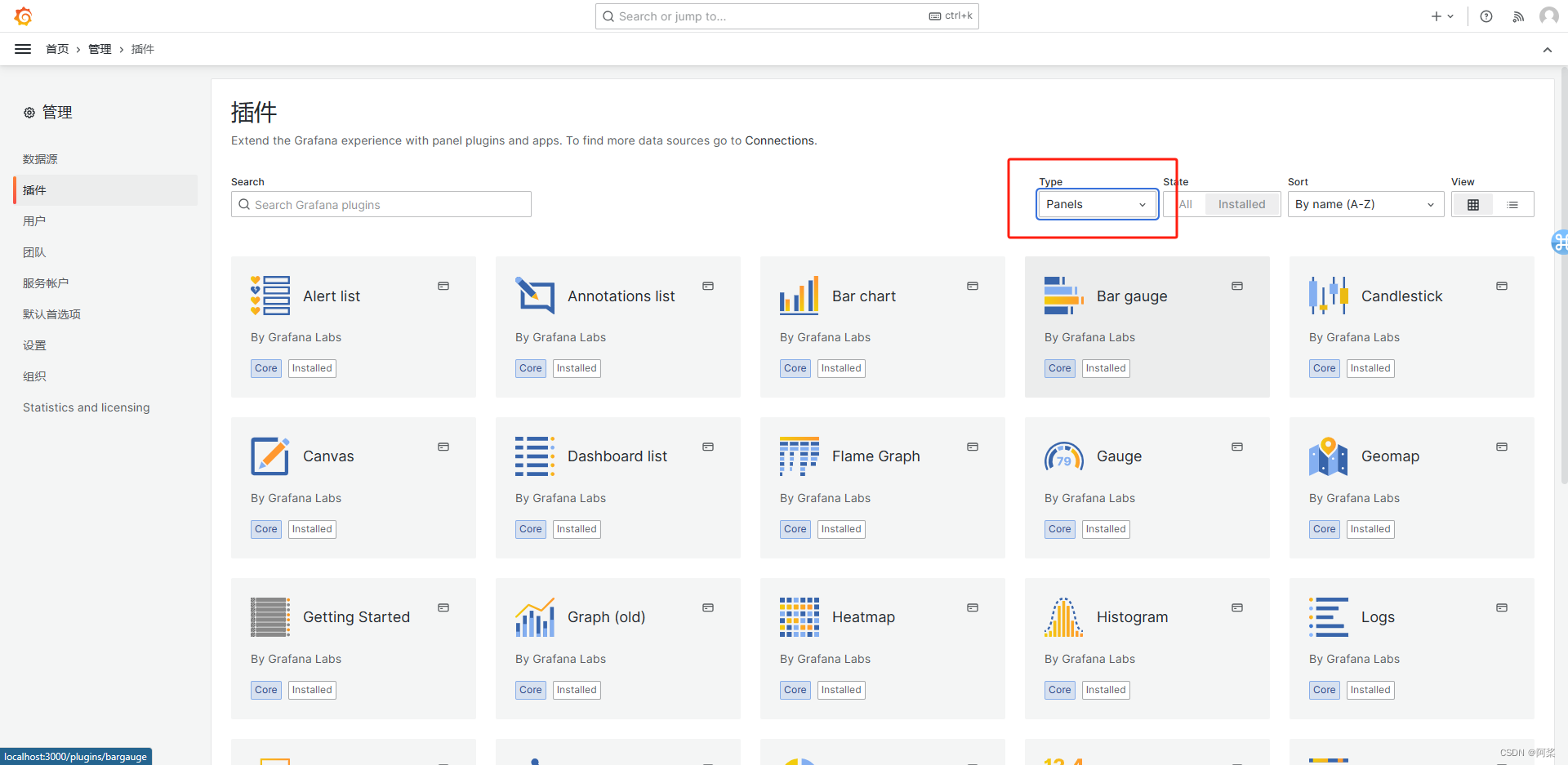
Task: Click panel type icon on Heatmap card
Action: pyautogui.click(x=973, y=607)
